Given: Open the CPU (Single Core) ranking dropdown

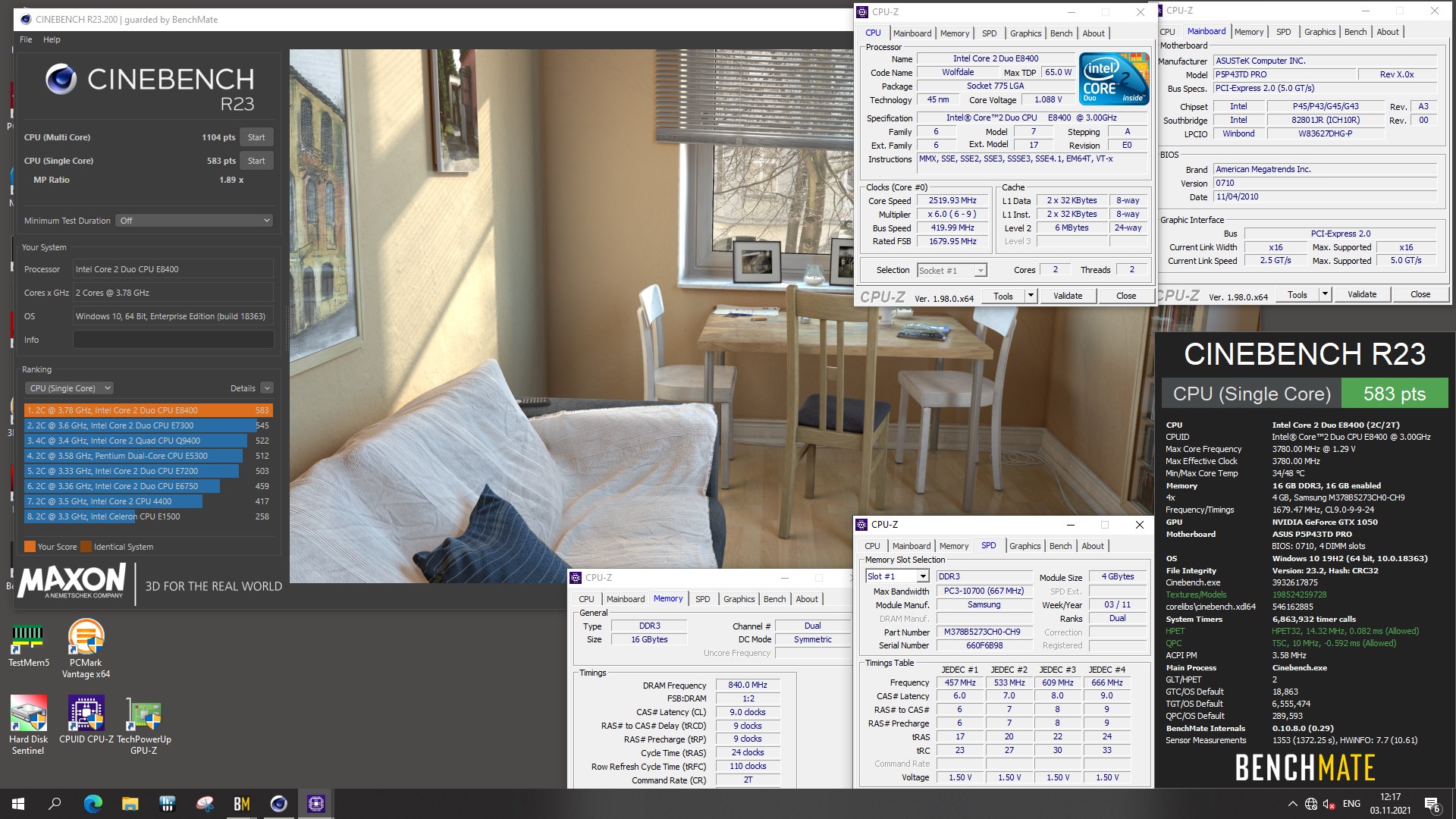Looking at the screenshot, I should [x=69, y=388].
